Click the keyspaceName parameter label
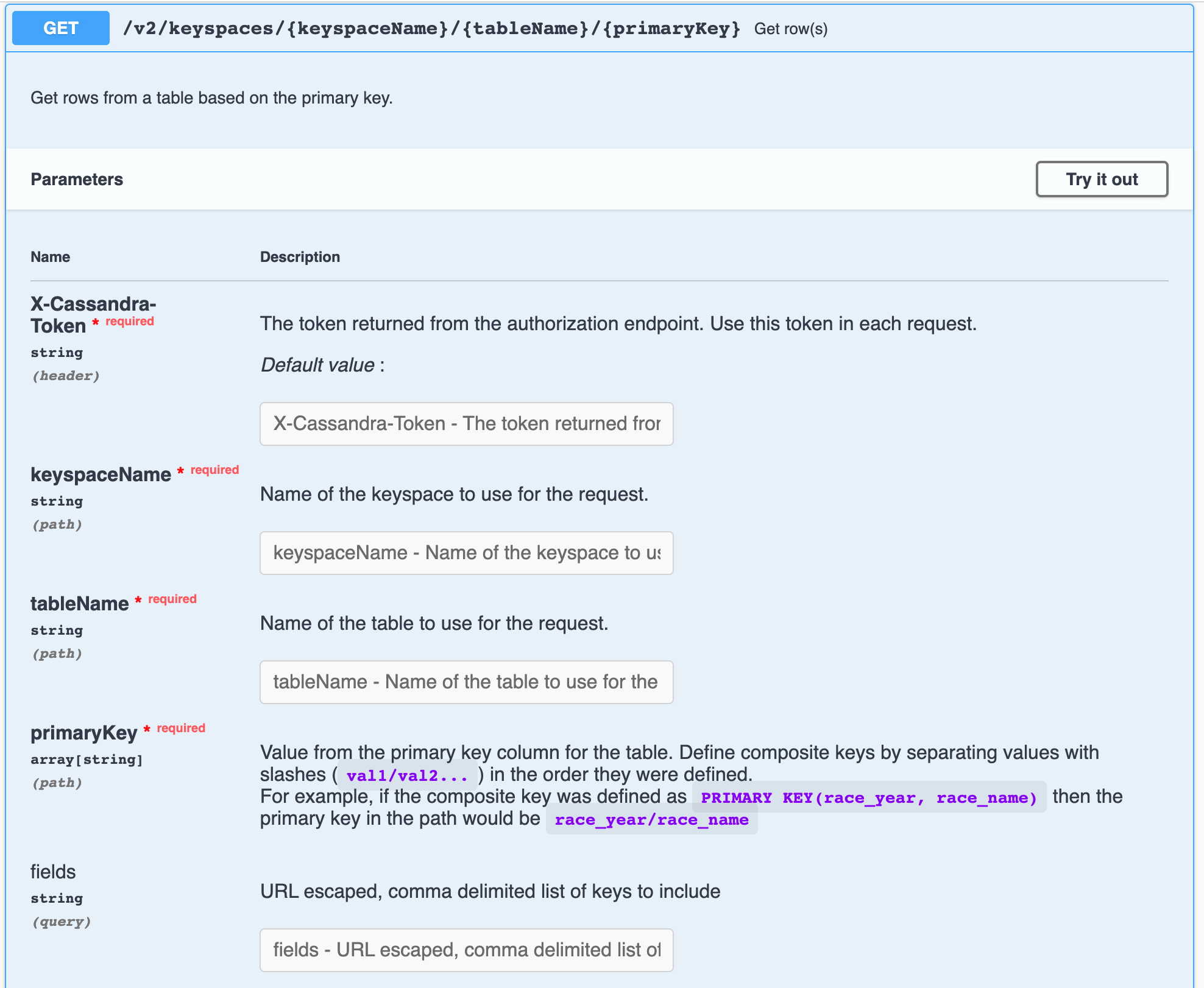This screenshot has height=988, width=1204. (101, 474)
